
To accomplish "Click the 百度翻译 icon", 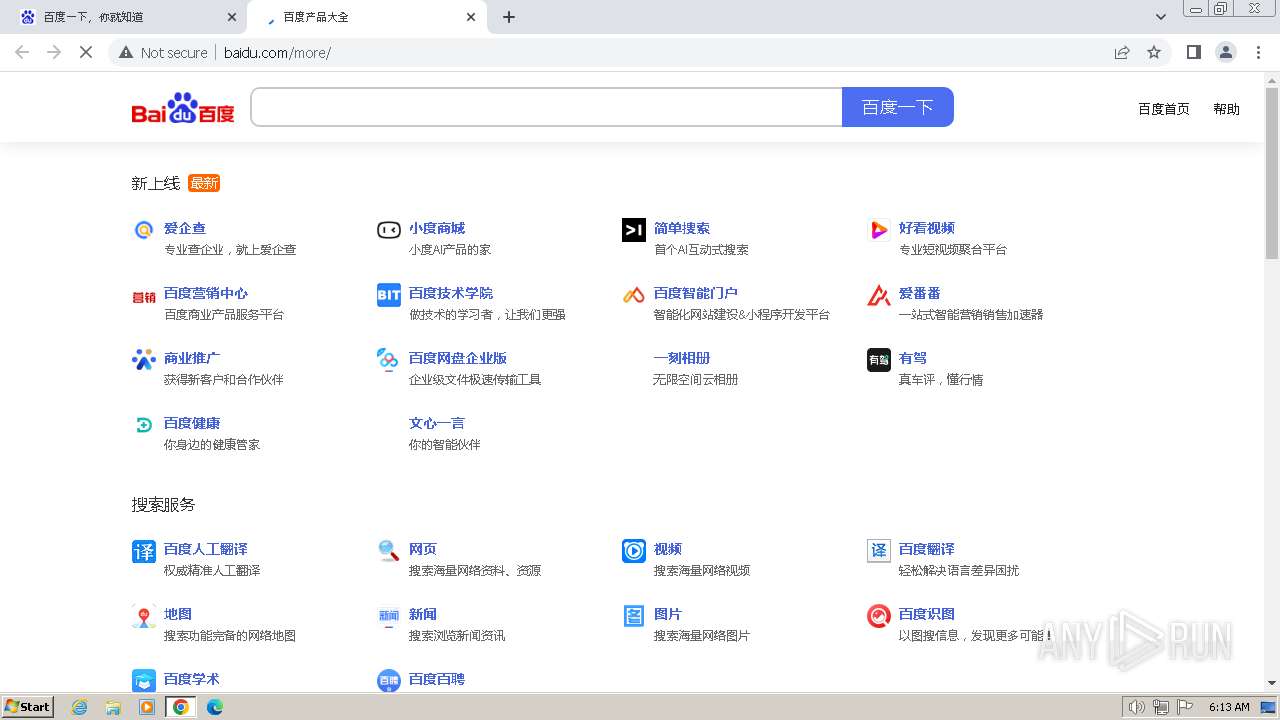I will point(879,551).
